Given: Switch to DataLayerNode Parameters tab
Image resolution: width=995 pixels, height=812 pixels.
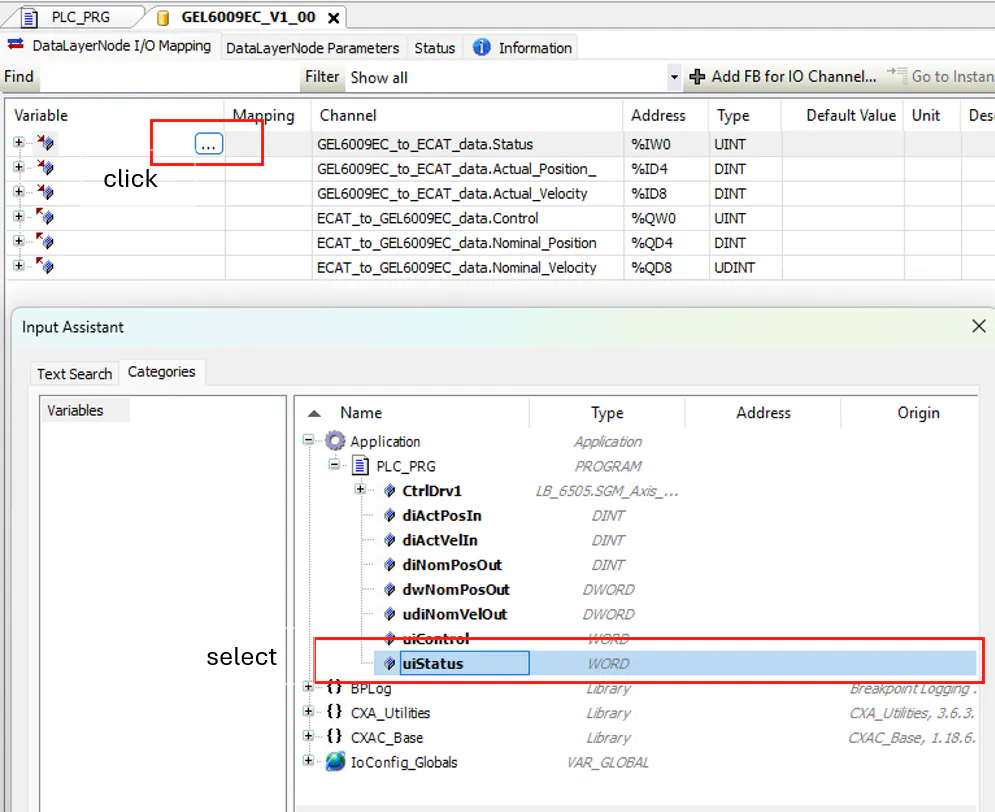Looking at the screenshot, I should coord(312,48).
